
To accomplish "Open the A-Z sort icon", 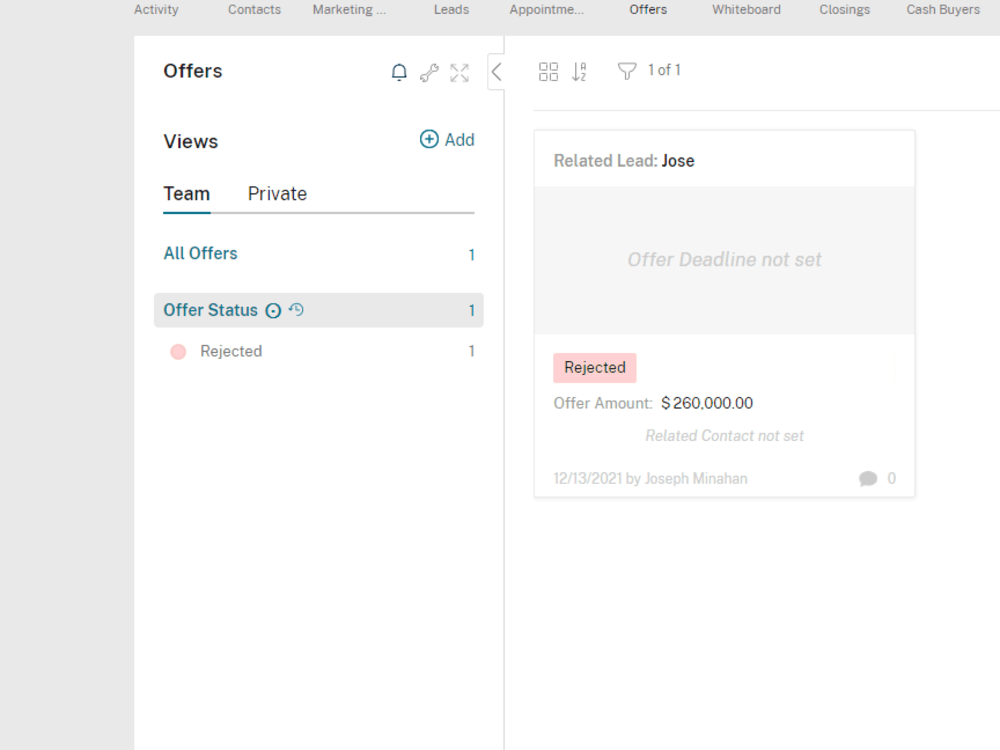I will [x=579, y=71].
